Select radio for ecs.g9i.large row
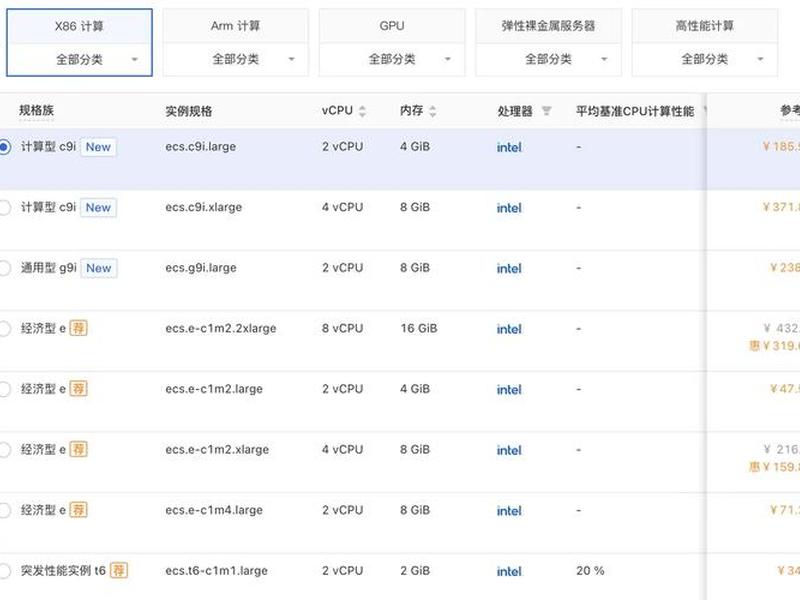The image size is (800, 600). coord(4,268)
